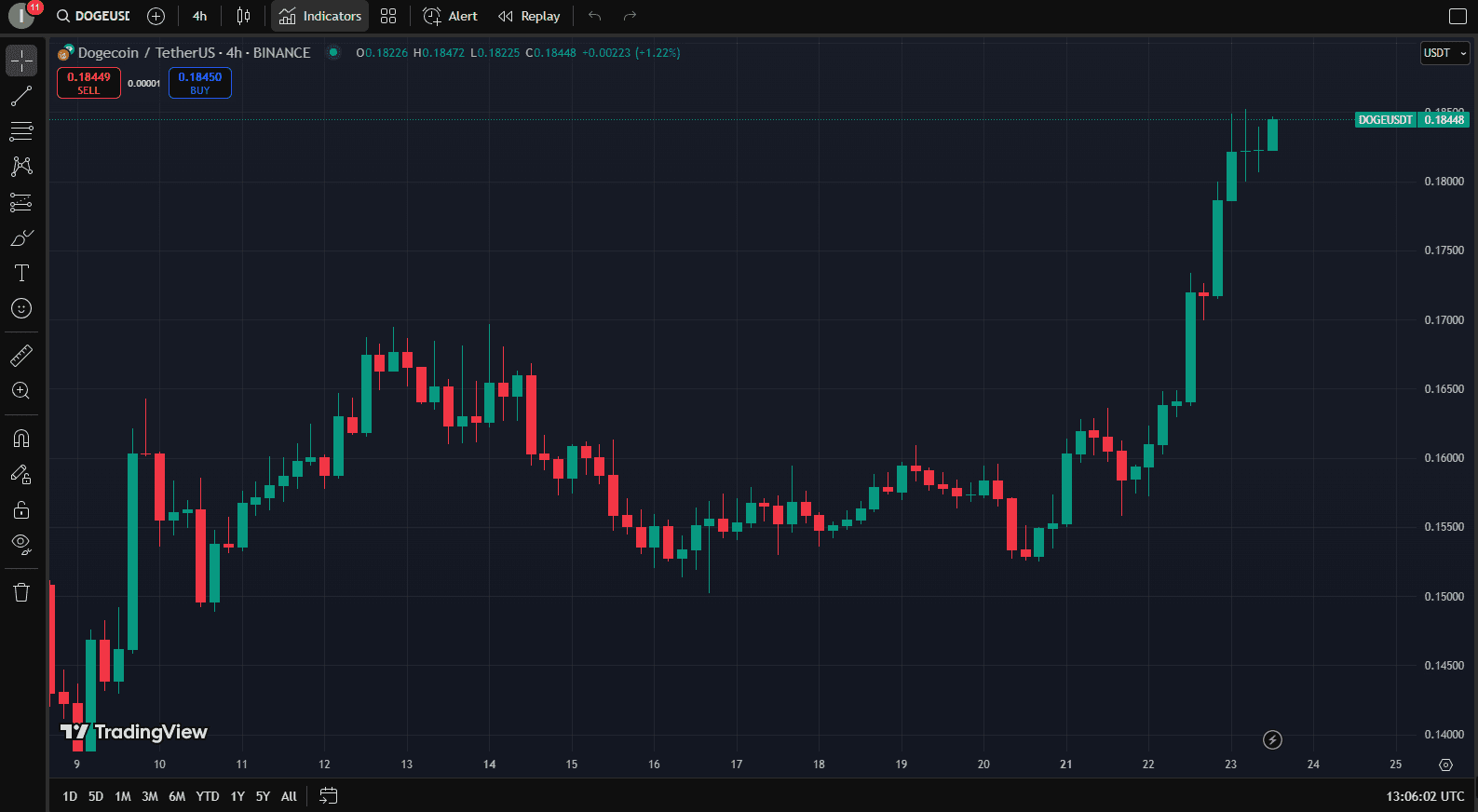Click the green market status dot

tap(333, 52)
